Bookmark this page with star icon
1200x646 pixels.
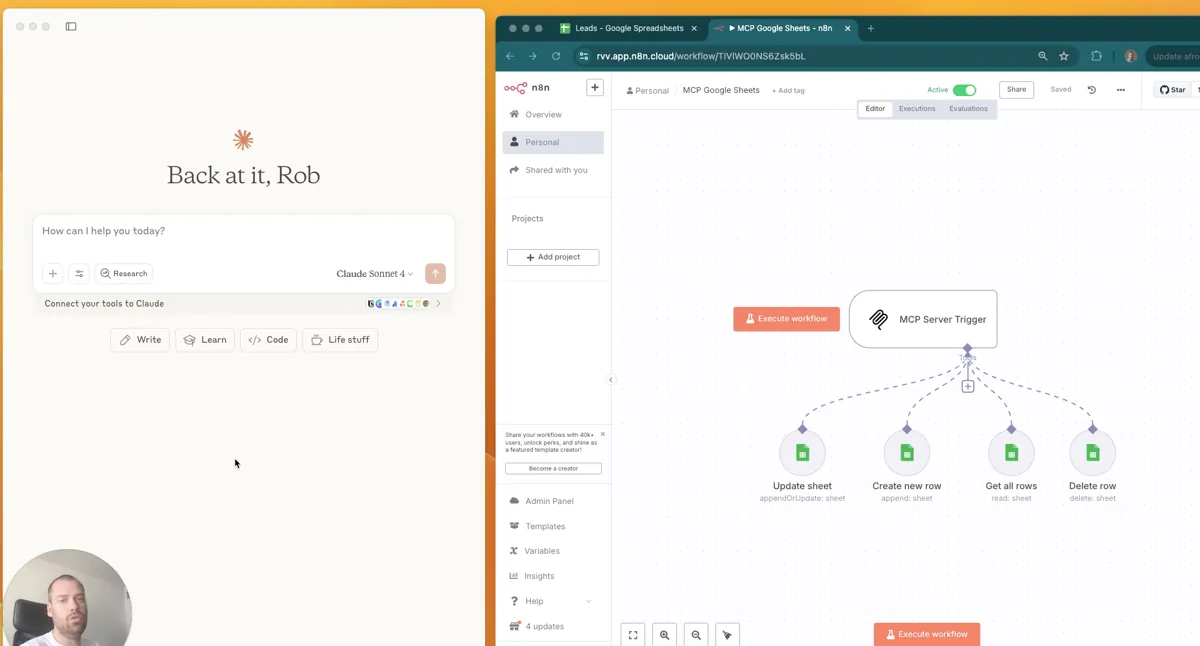point(1064,56)
